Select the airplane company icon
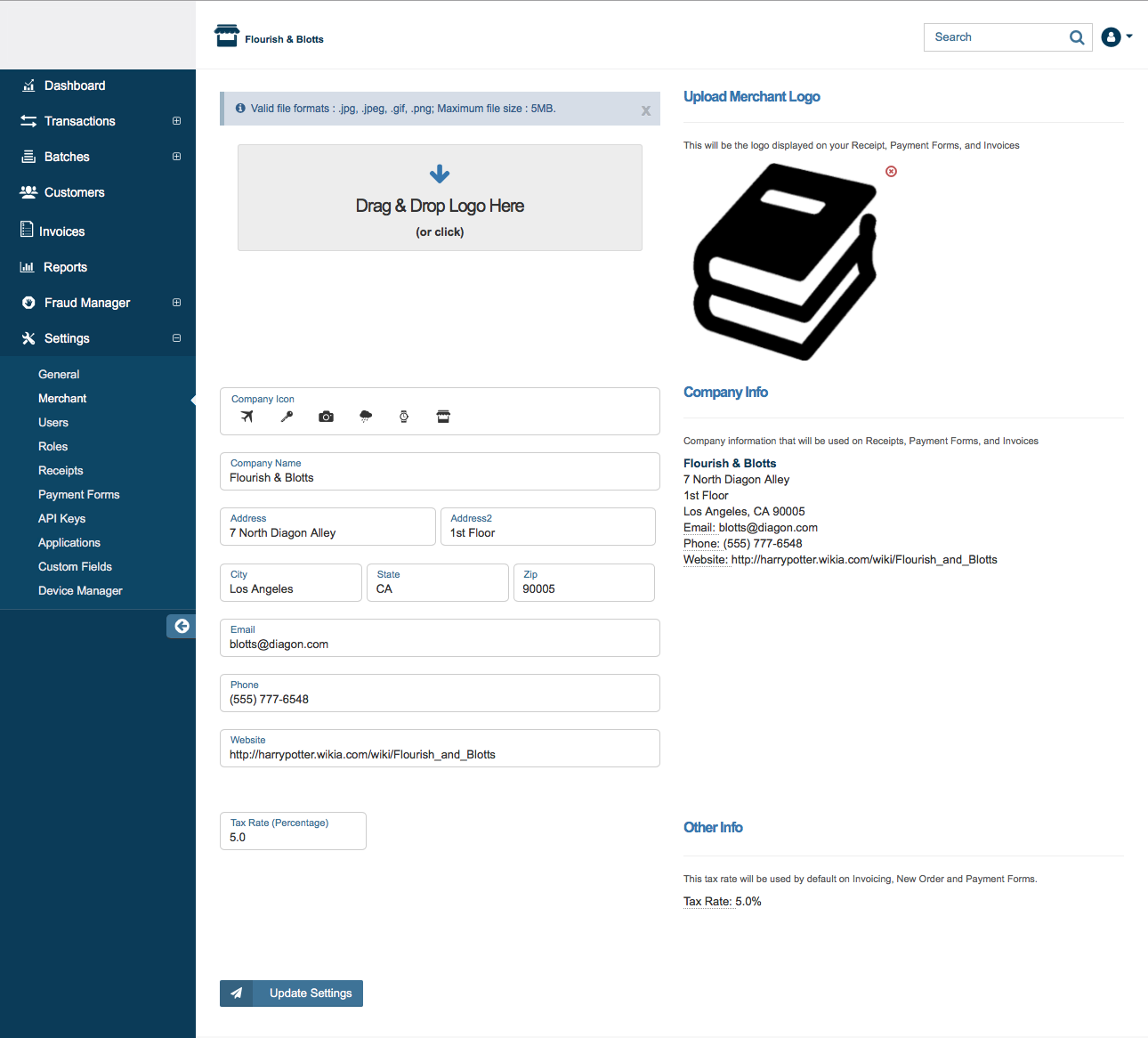The height and width of the screenshot is (1038, 1148). click(247, 417)
